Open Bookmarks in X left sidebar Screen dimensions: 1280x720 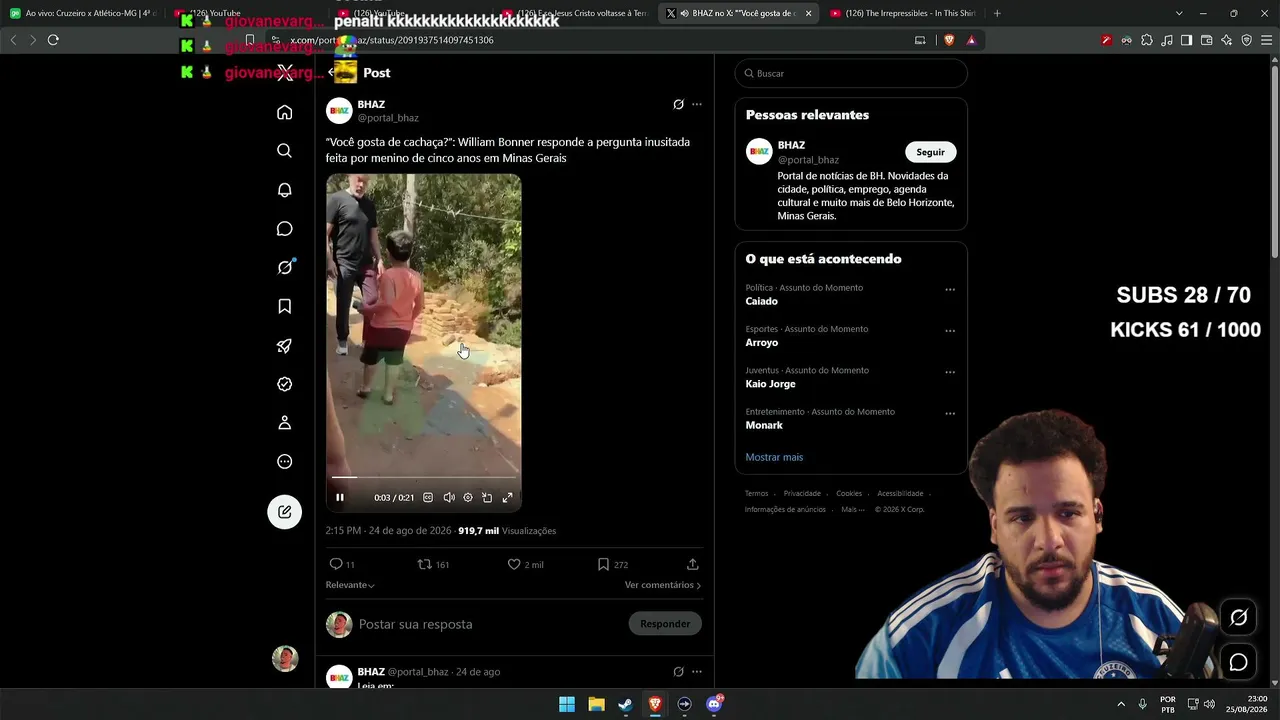coord(285,306)
